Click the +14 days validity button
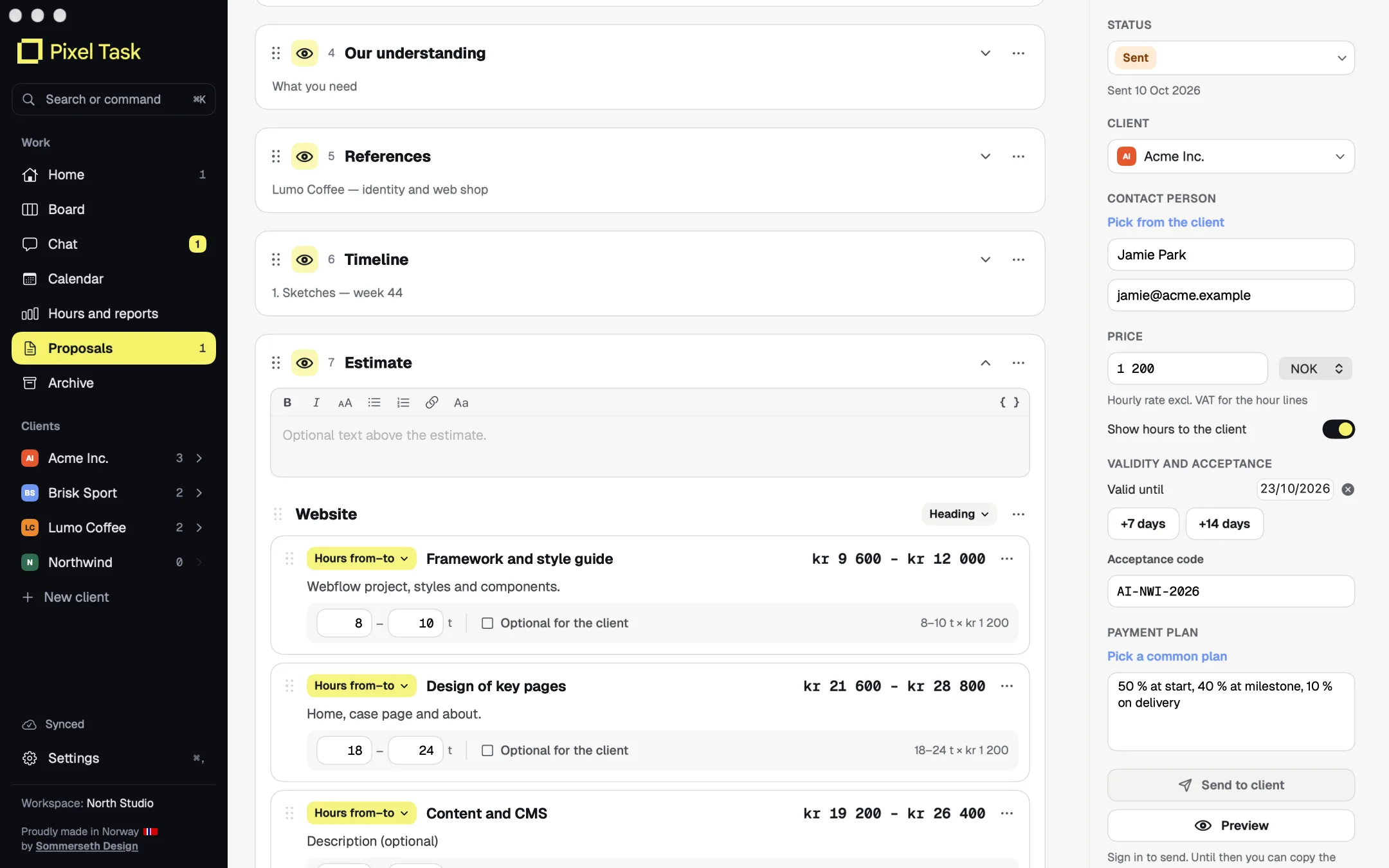The width and height of the screenshot is (1389, 868). [1224, 524]
